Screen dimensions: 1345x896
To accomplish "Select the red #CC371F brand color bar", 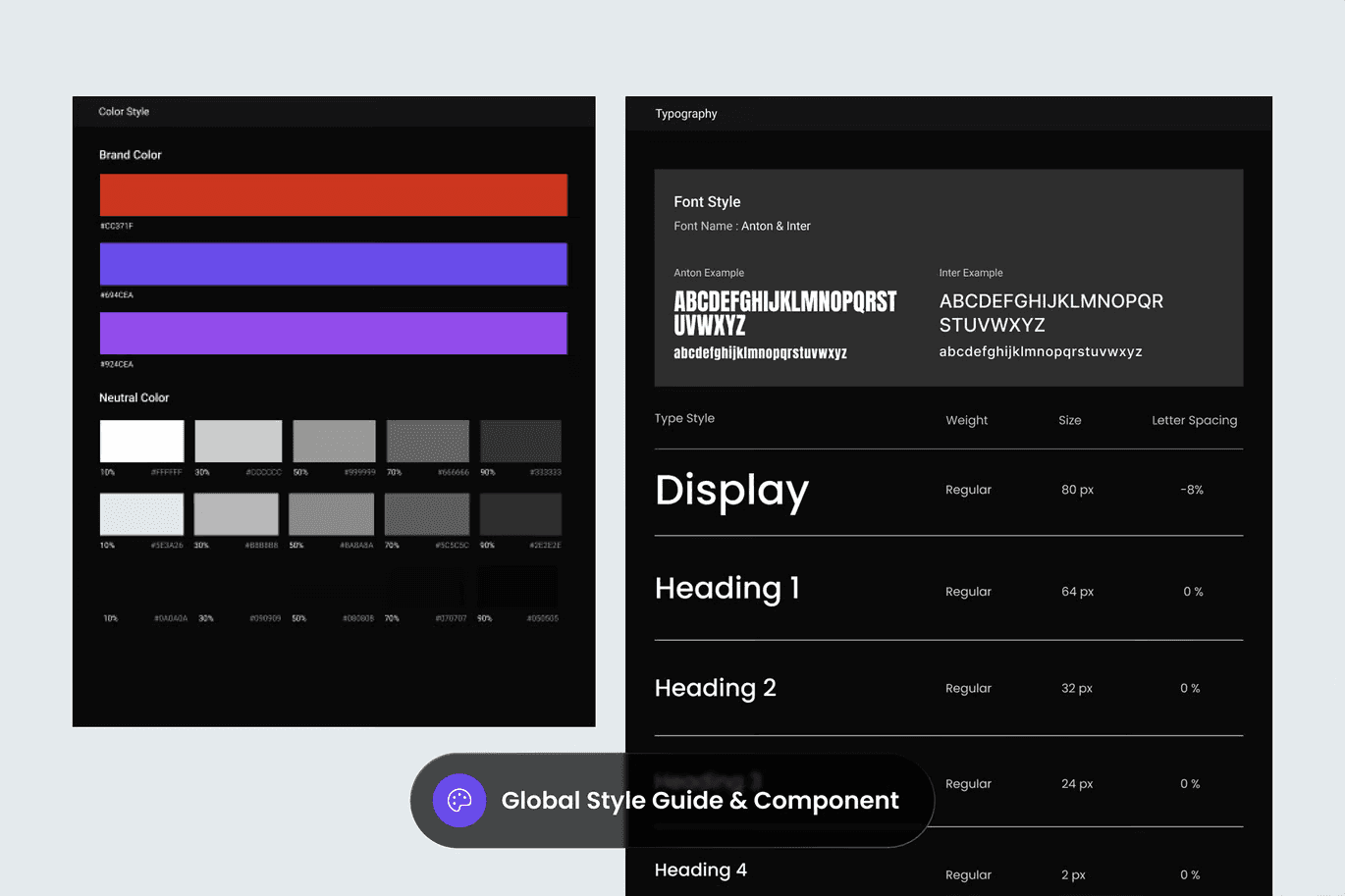I will 334,195.
